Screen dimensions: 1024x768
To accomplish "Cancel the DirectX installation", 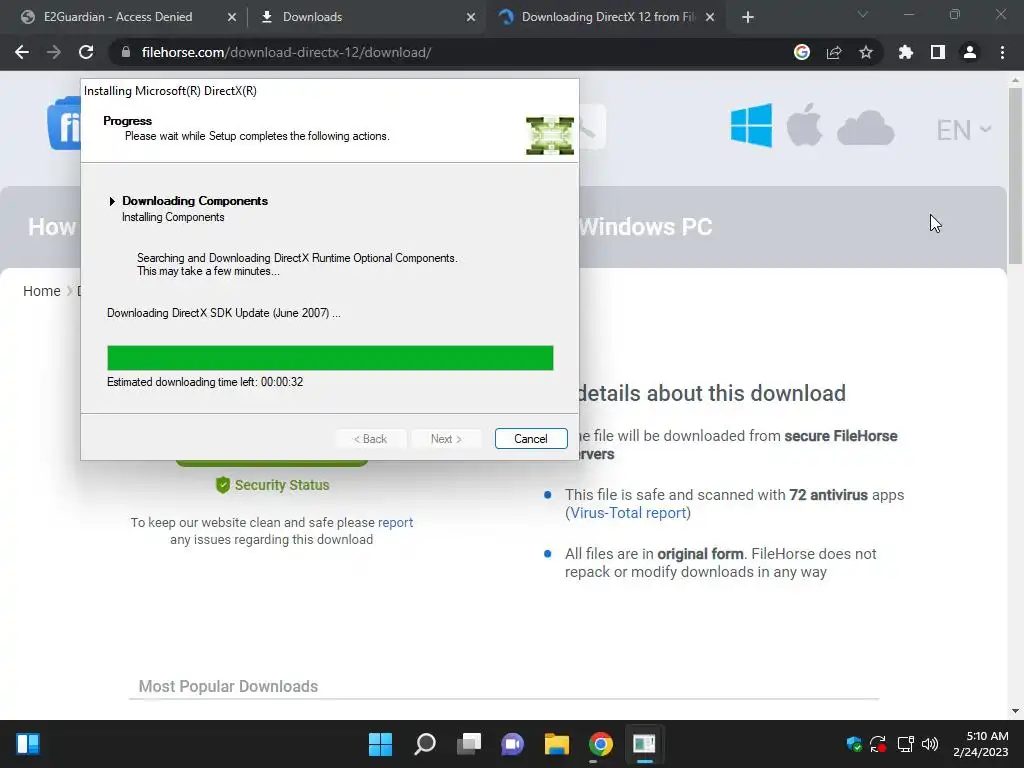I will [531, 439].
